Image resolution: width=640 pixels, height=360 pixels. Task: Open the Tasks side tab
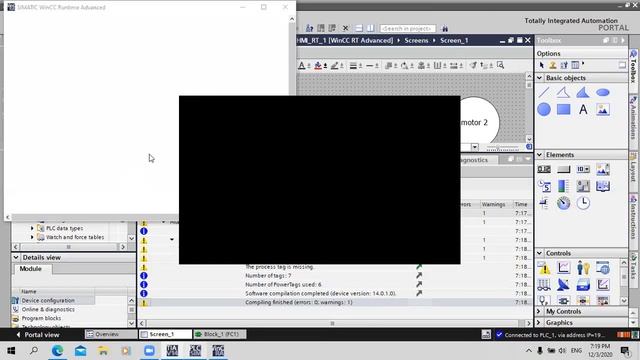pos(633,267)
